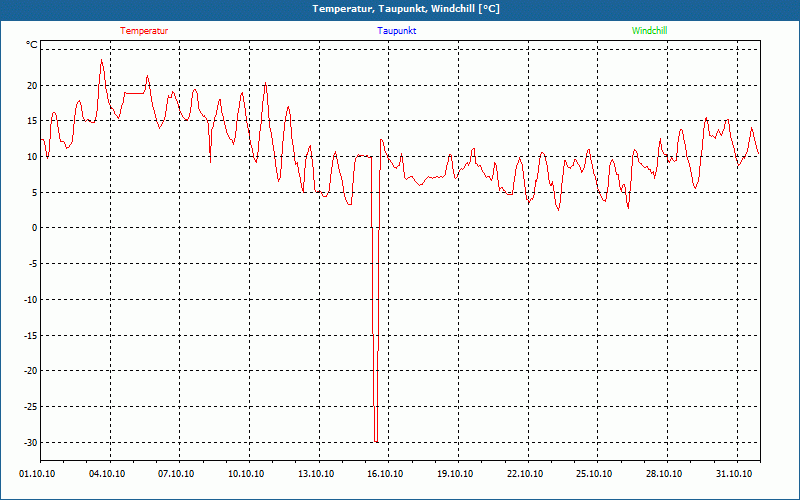
Task: Click the blue Taupunkt legend label
Action: tap(397, 31)
